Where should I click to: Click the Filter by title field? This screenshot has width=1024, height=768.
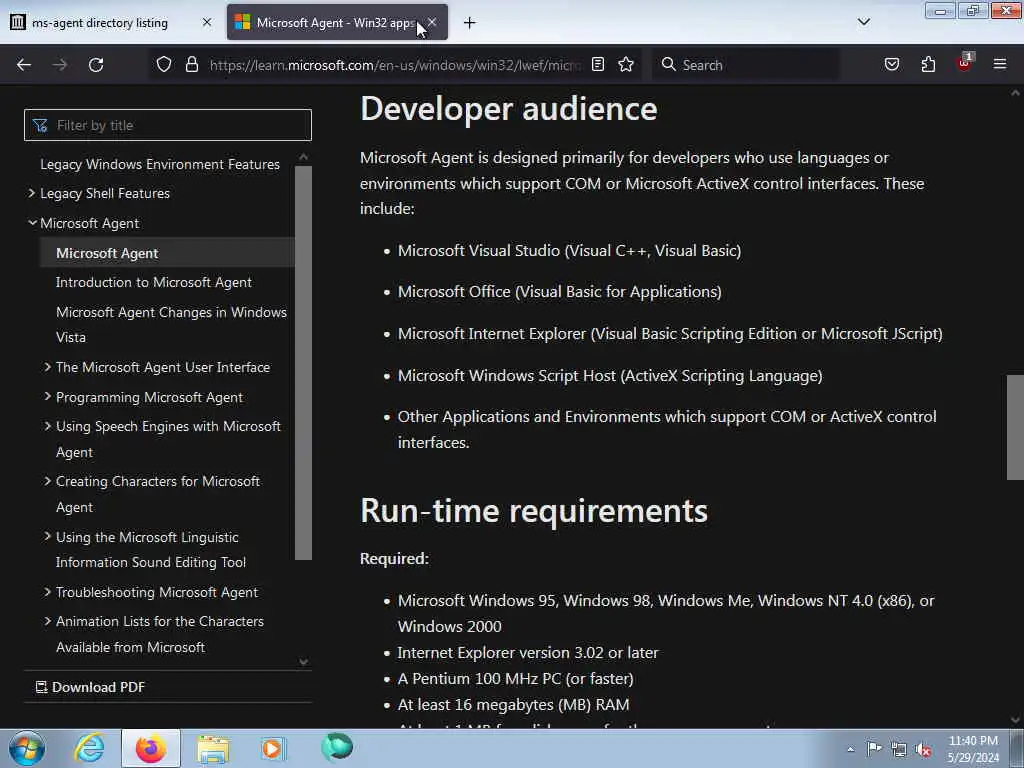coord(168,125)
